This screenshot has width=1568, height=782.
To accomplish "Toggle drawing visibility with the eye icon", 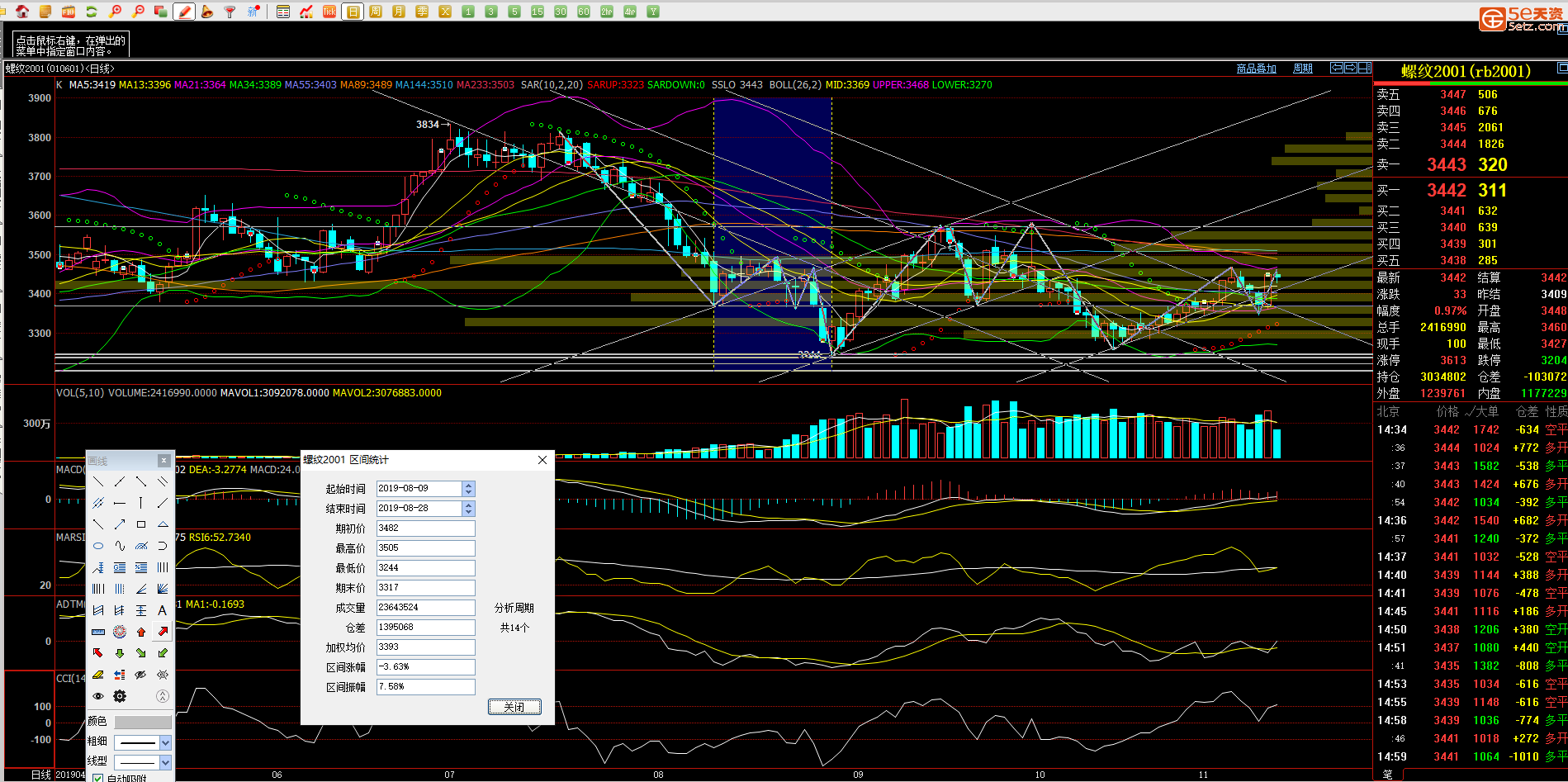I will [x=98, y=696].
